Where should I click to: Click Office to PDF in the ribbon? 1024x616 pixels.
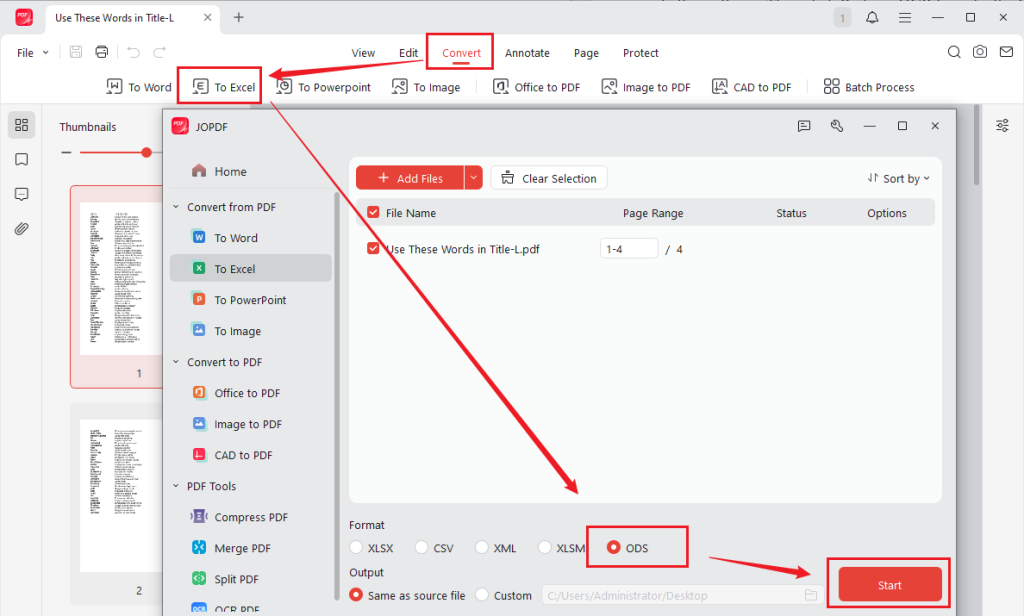[536, 87]
